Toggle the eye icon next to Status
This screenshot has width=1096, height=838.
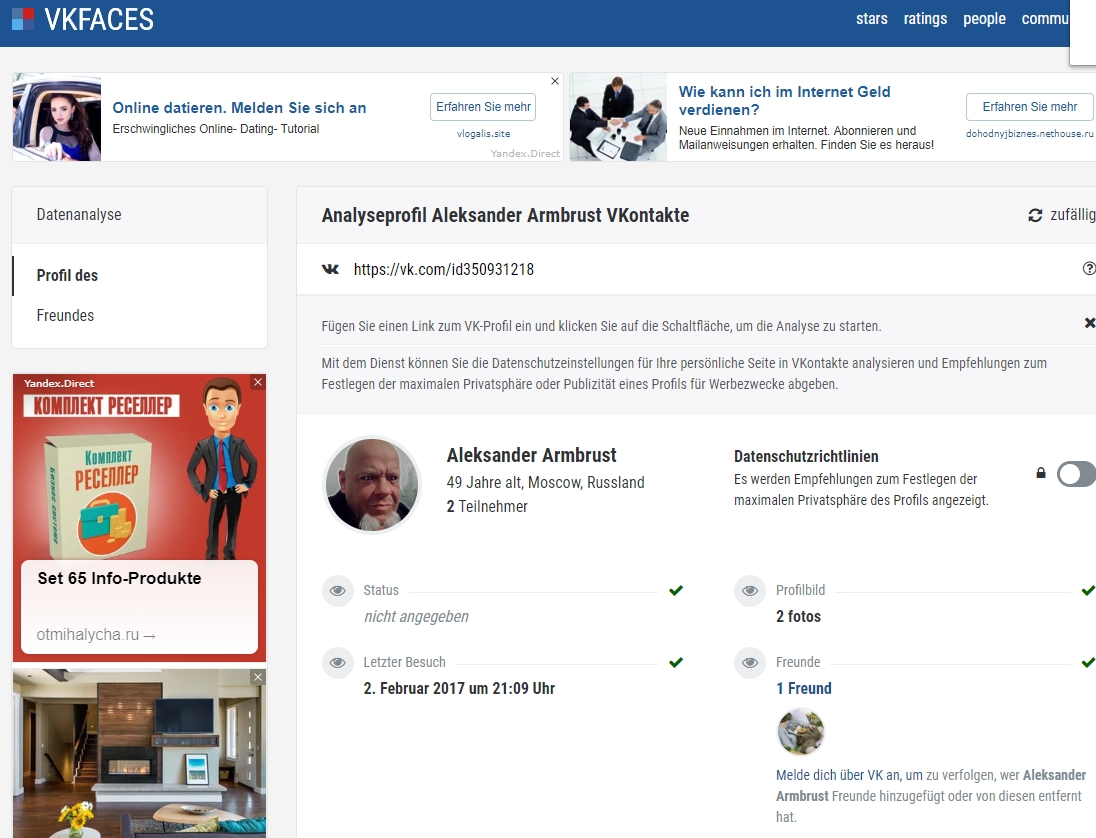point(338,591)
